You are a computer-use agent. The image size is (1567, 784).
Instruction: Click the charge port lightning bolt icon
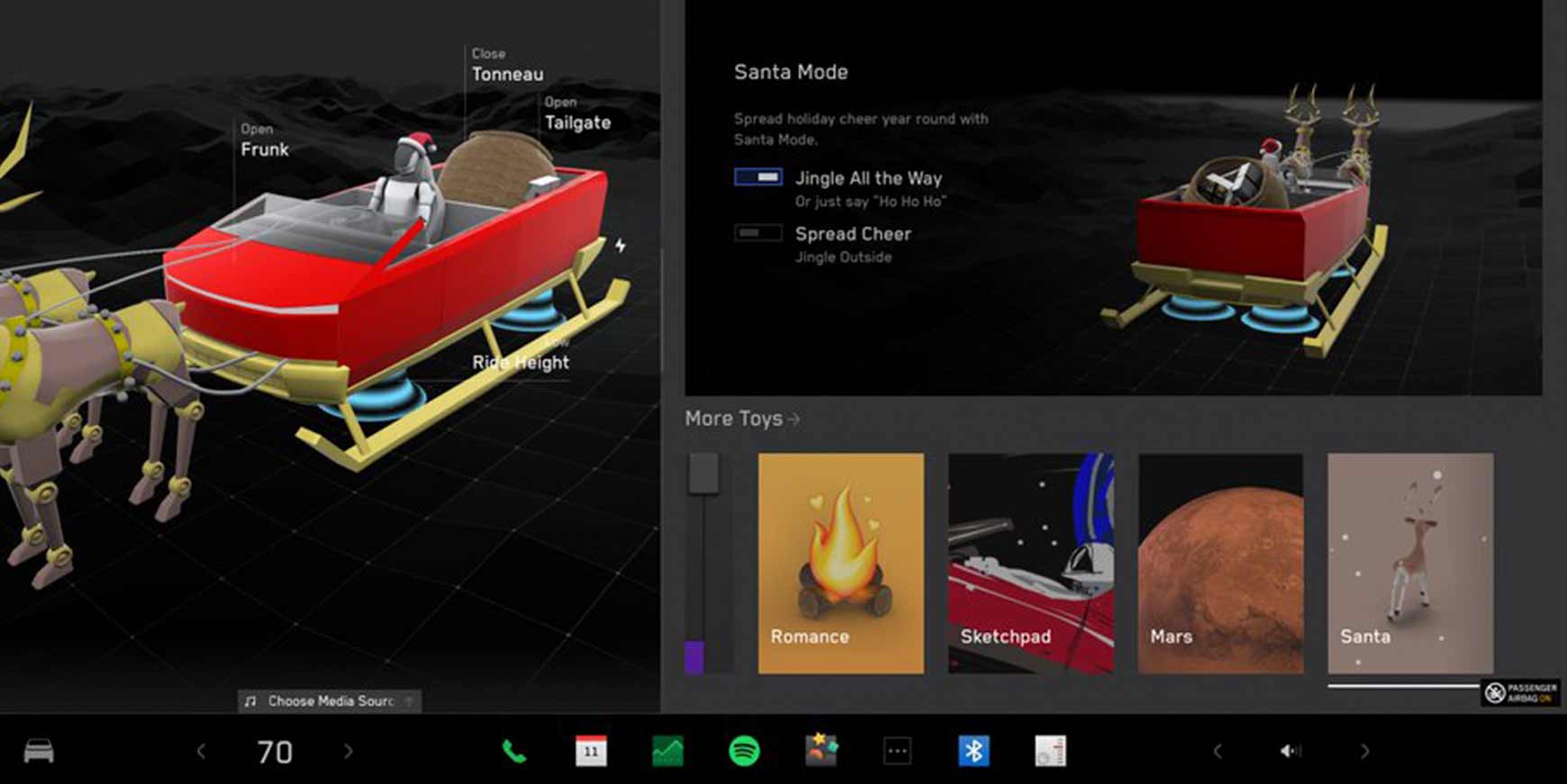620,245
